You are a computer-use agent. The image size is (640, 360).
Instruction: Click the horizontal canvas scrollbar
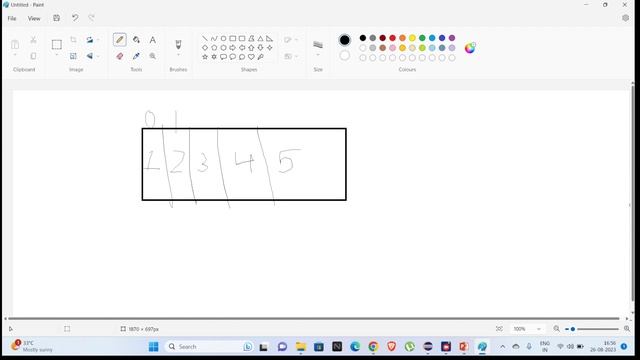coord(313,318)
